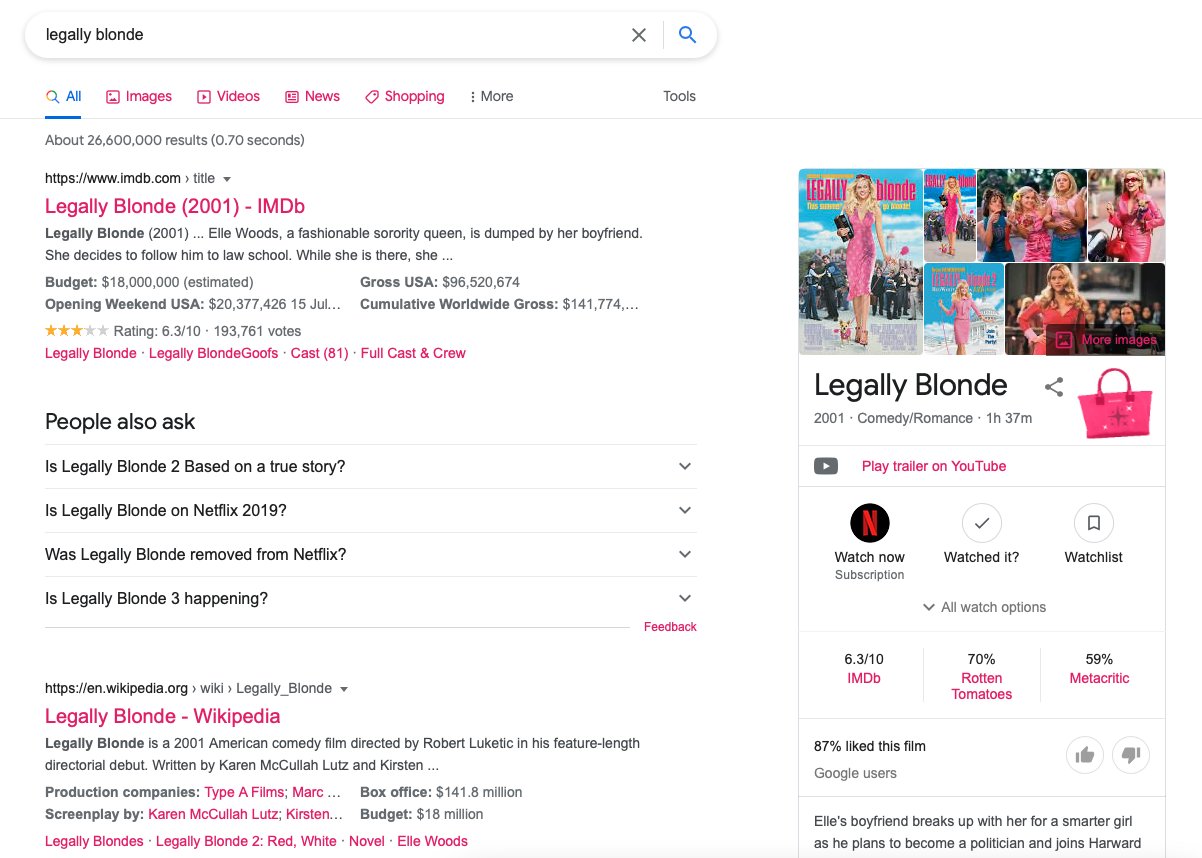
Task: Send Feedback on People also ask
Action: (670, 627)
